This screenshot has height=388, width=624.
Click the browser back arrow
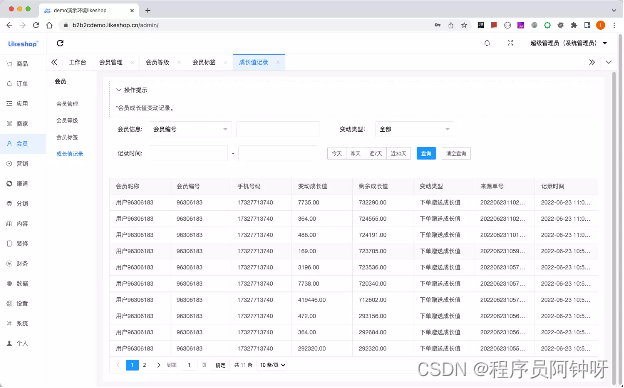[x=9, y=25]
